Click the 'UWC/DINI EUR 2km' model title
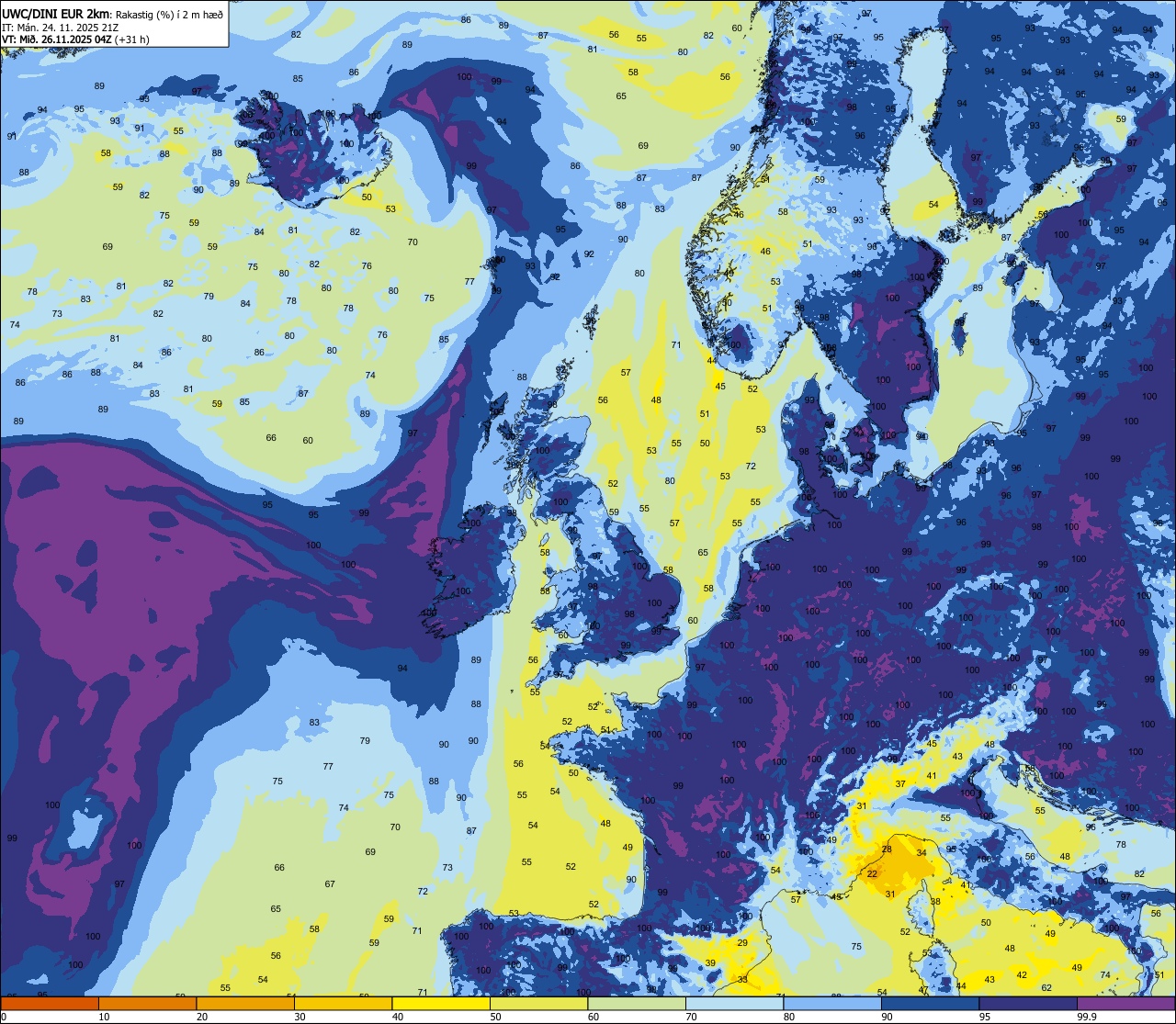The height and width of the screenshot is (1024, 1176). click(x=55, y=13)
